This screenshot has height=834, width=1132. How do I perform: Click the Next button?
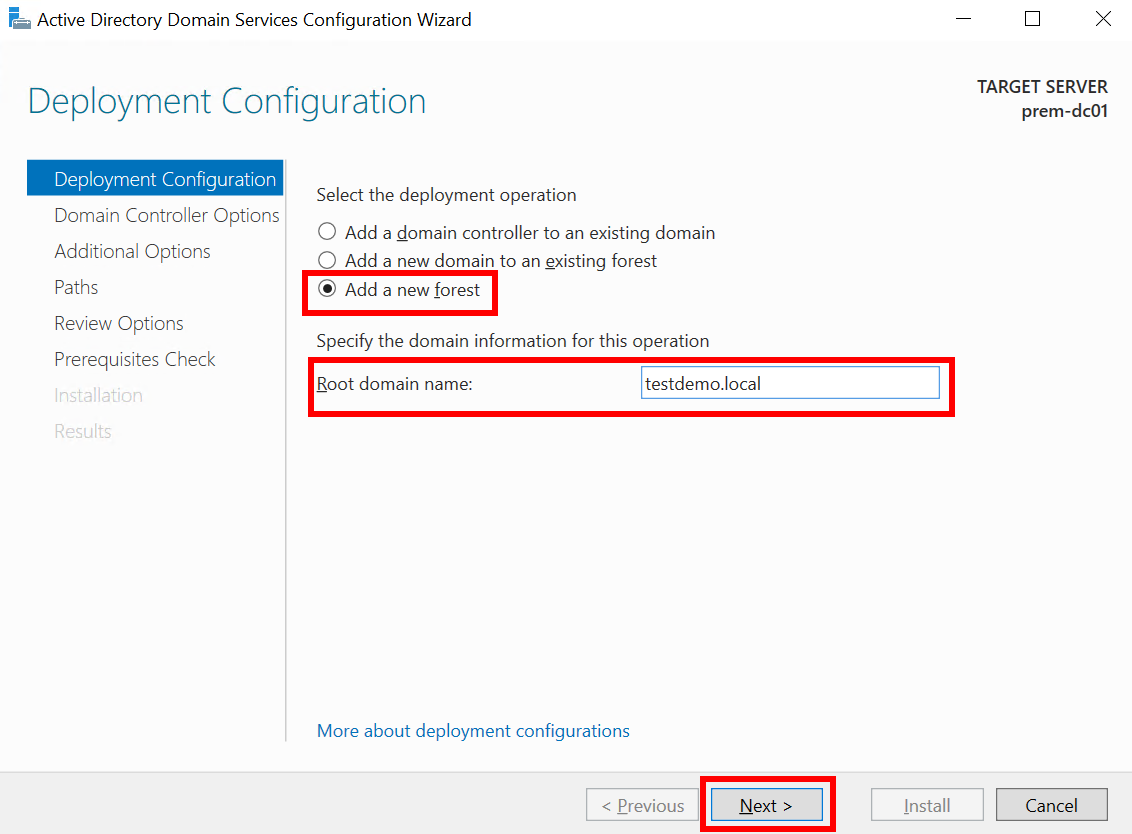point(767,805)
